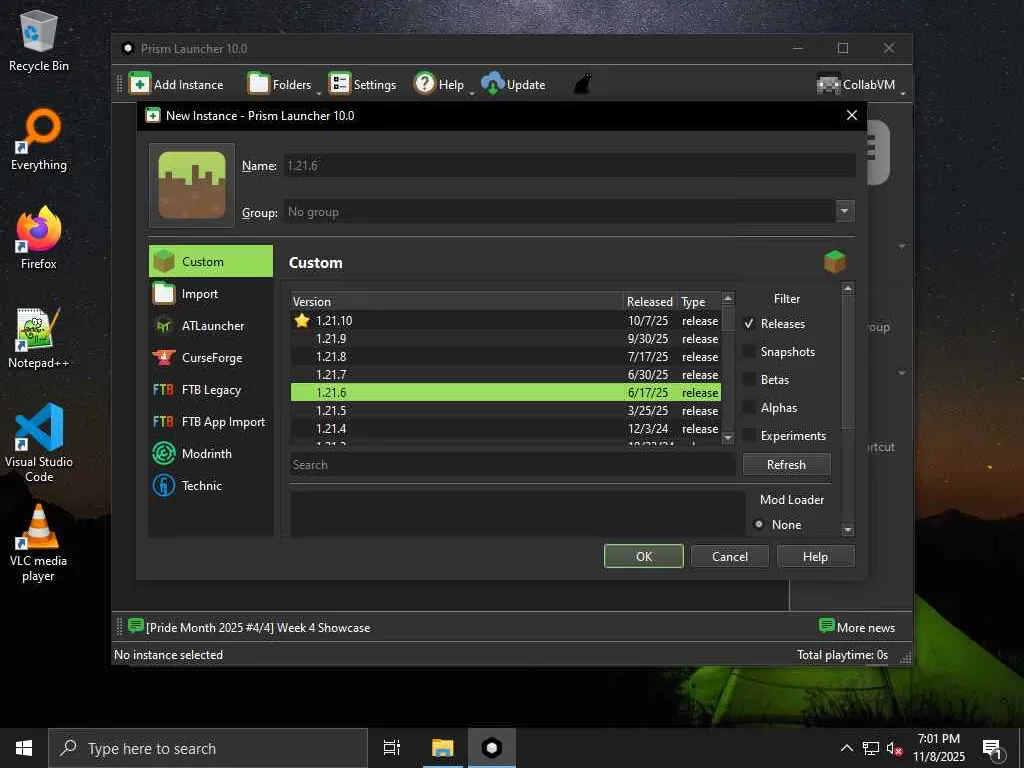Viewport: 1024px width, 768px height.
Task: Close the New Instance dialog
Action: [852, 115]
